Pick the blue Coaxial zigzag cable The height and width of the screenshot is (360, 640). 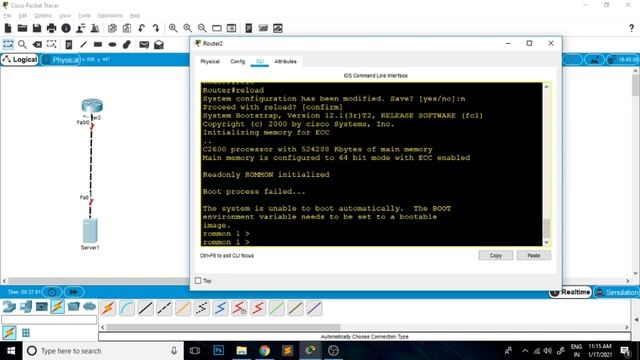click(220, 308)
